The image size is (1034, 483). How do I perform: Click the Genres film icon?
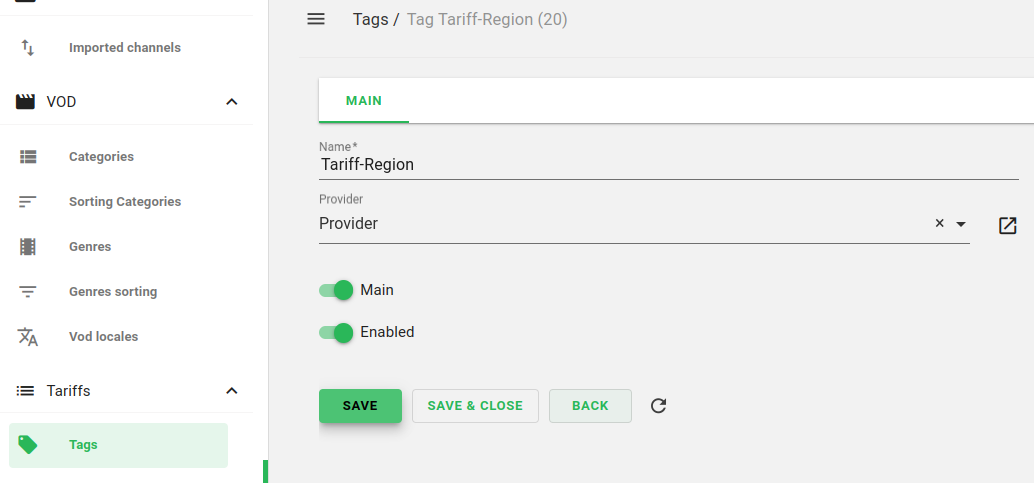28,247
